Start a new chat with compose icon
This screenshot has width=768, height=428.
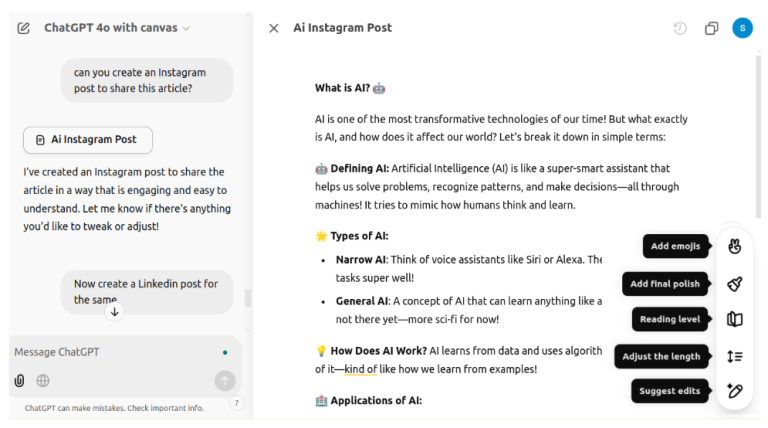(24, 28)
